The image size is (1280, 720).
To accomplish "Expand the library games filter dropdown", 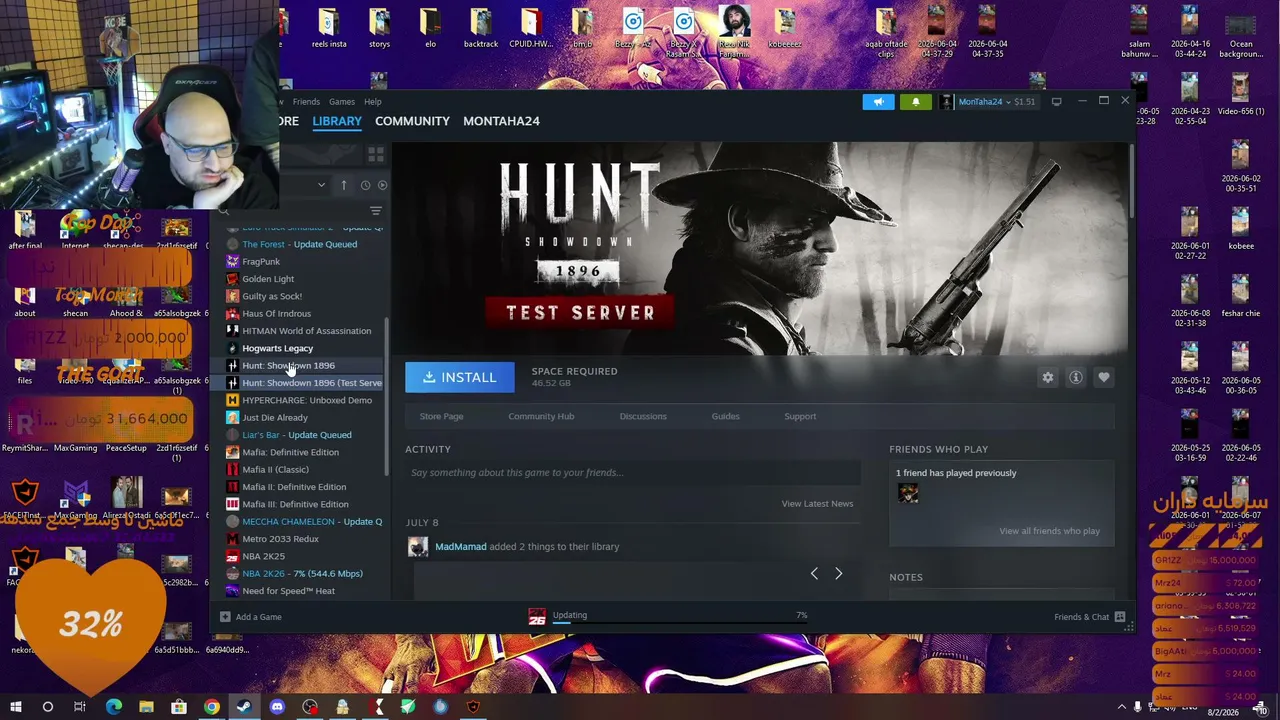I will pyautogui.click(x=321, y=185).
